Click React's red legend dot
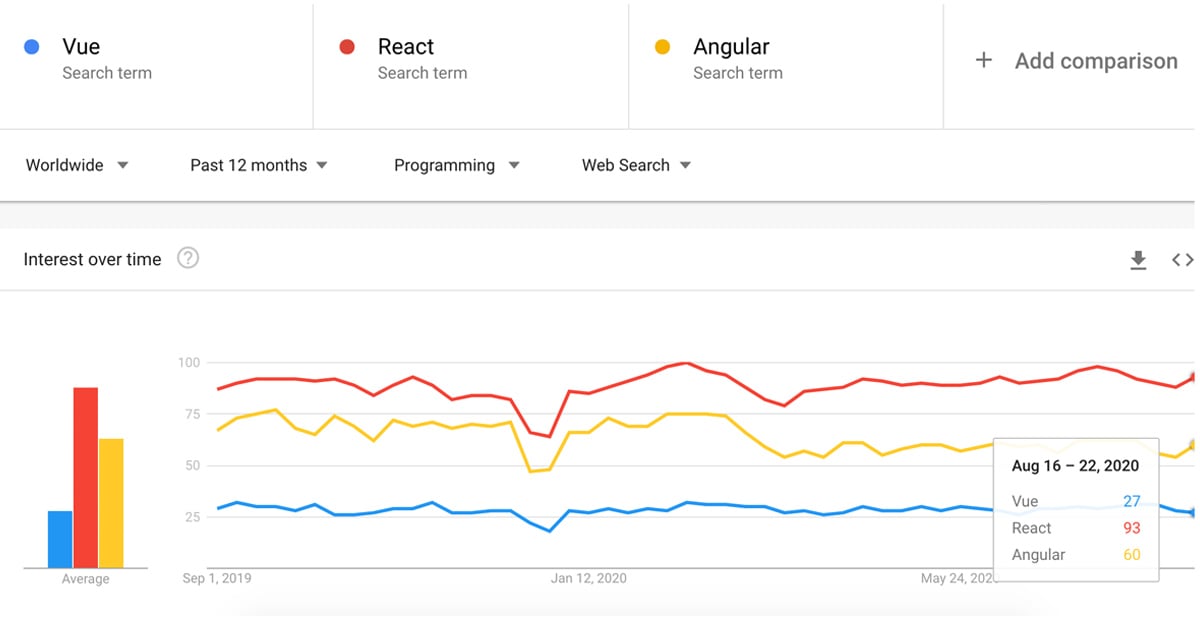1200x630 pixels. pyautogui.click(x=347, y=46)
